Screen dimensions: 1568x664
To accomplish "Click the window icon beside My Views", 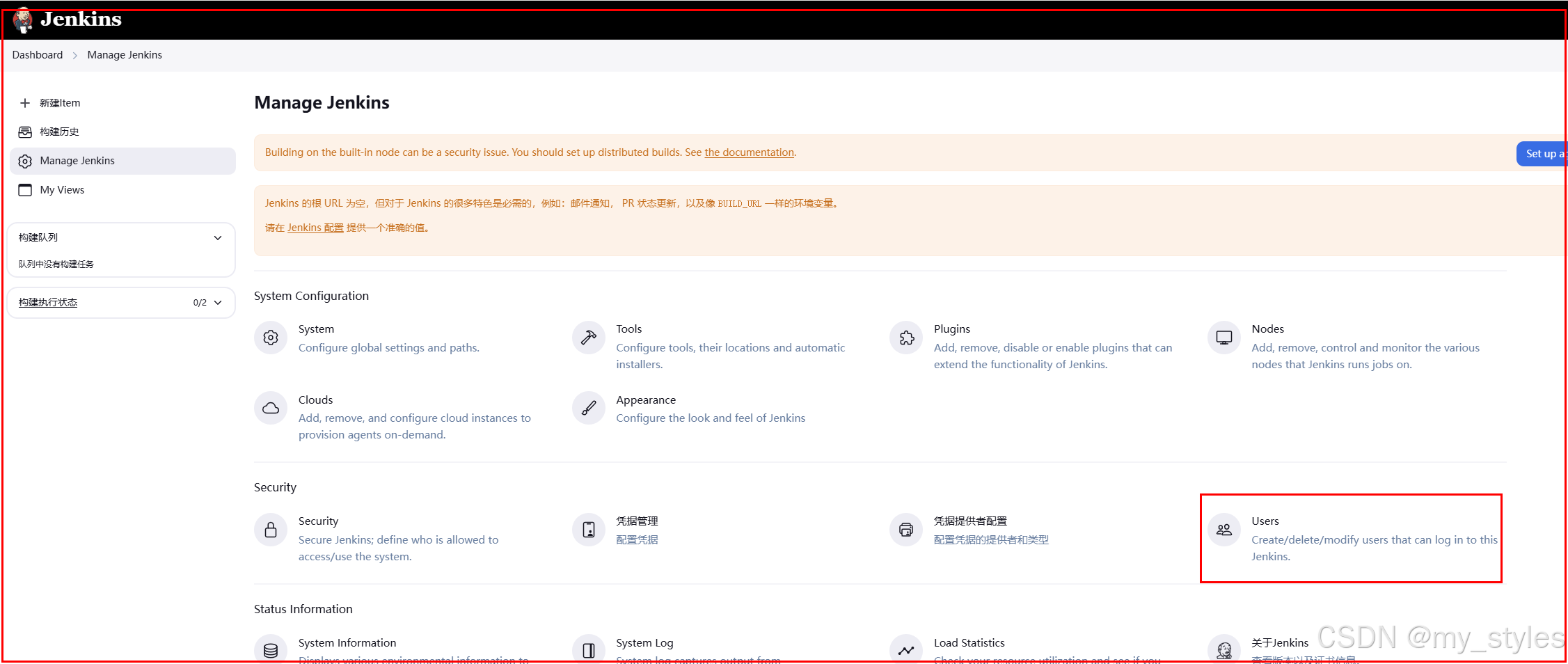I will (x=25, y=190).
